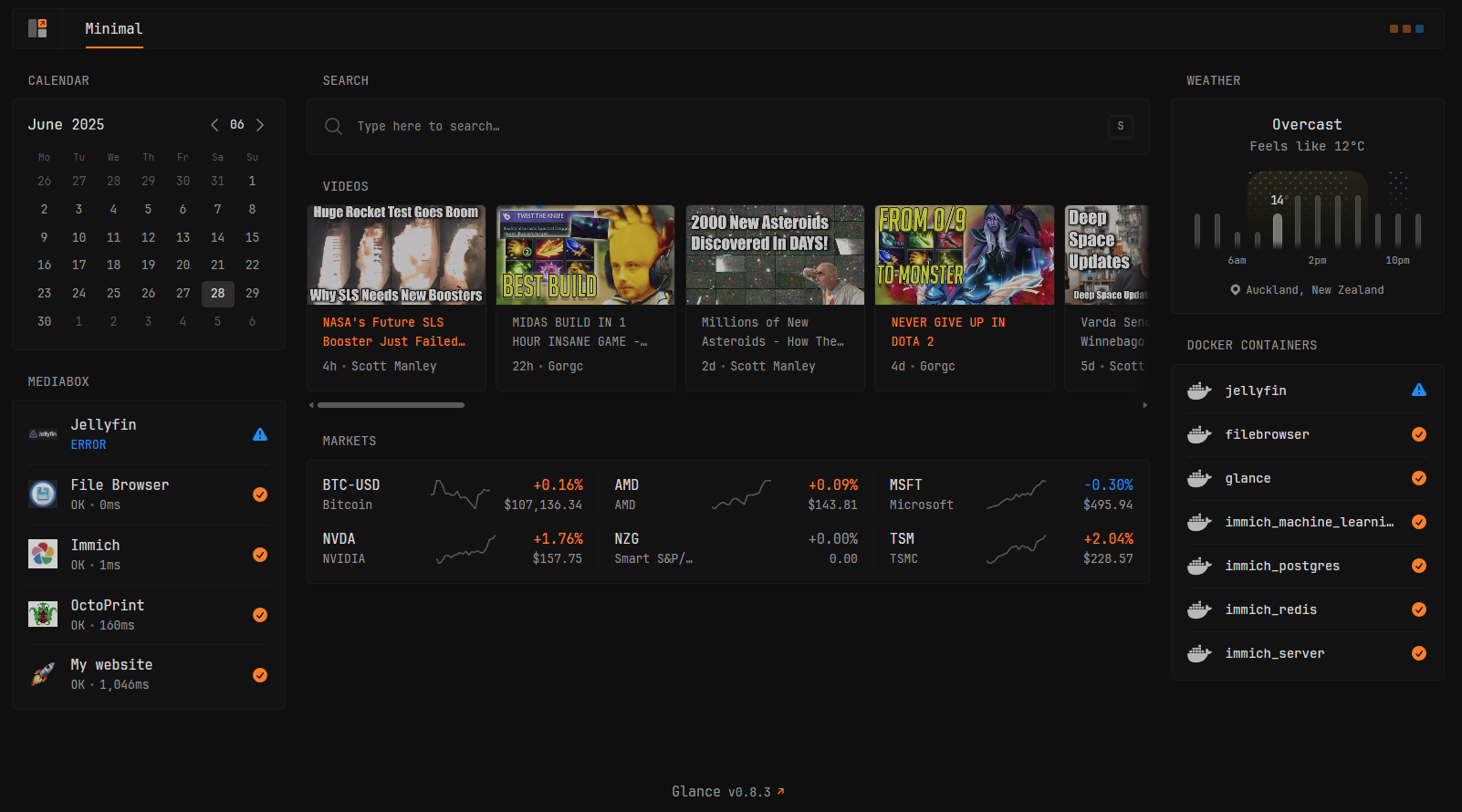
Task: Open MIDAS BUILD IN 1 HOUR link
Action: pos(580,332)
